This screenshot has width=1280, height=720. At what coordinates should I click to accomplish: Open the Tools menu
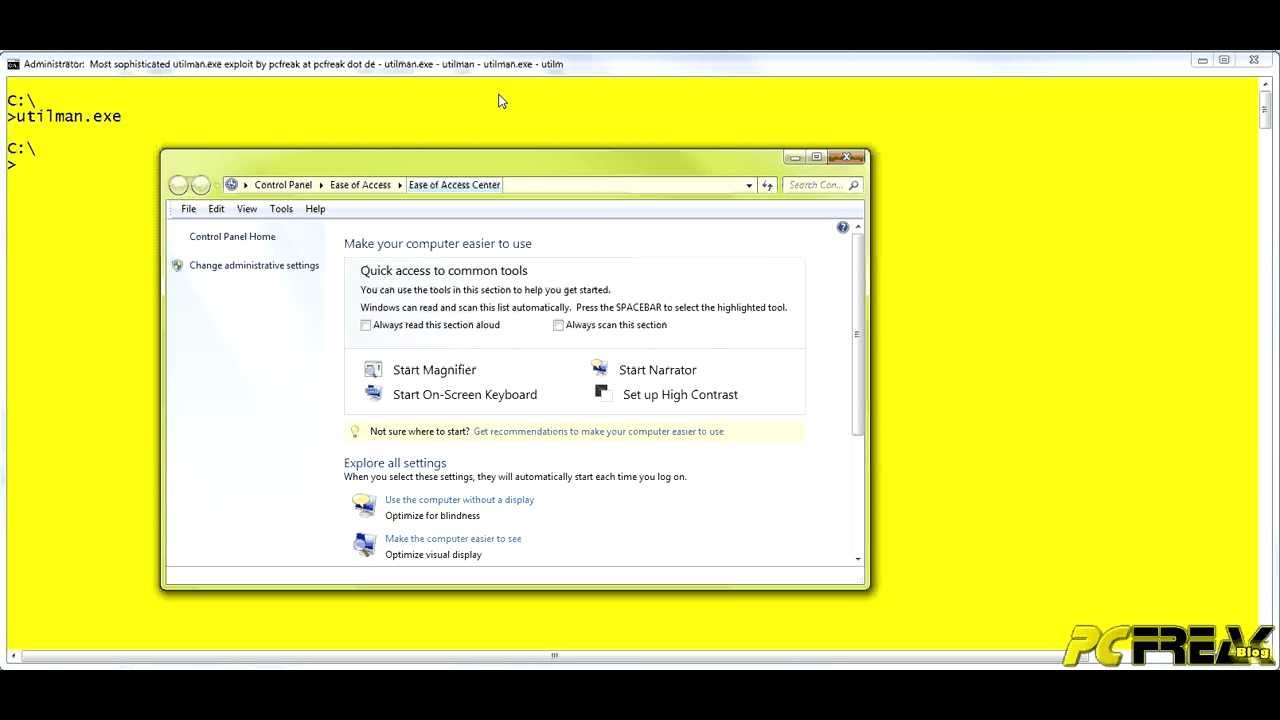281,209
